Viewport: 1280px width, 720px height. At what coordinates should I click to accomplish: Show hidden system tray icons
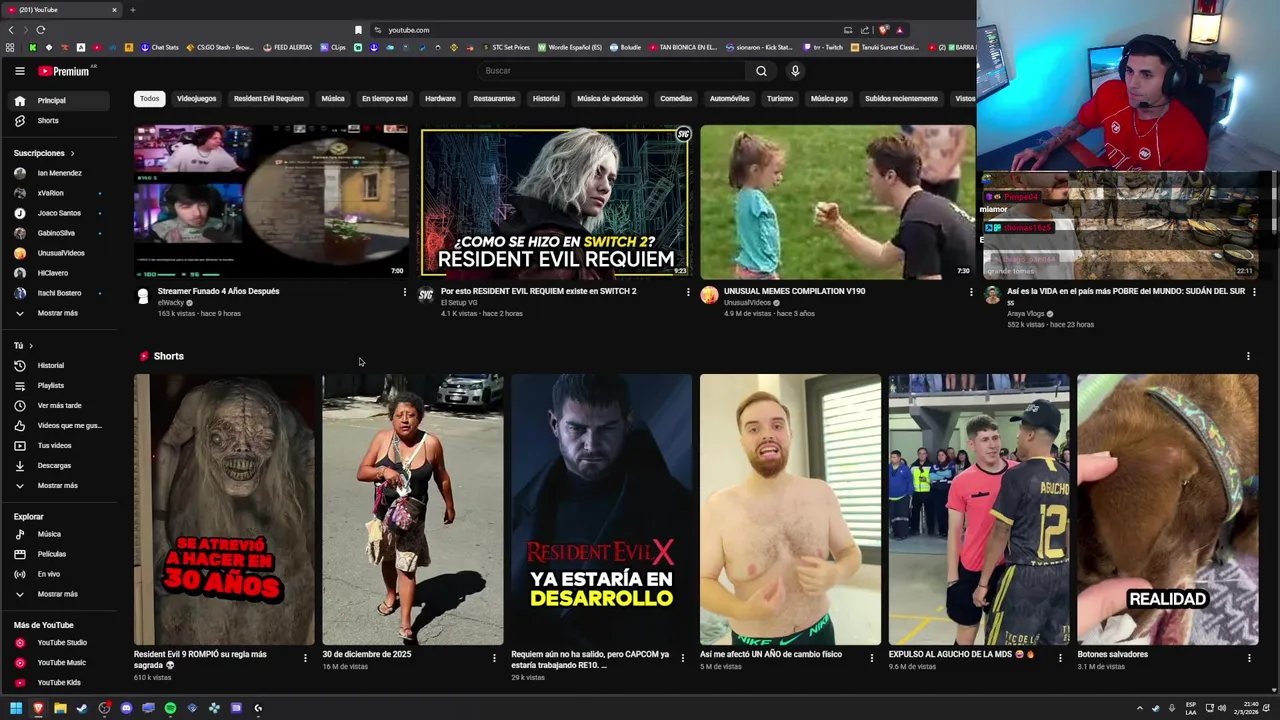[x=1139, y=708]
